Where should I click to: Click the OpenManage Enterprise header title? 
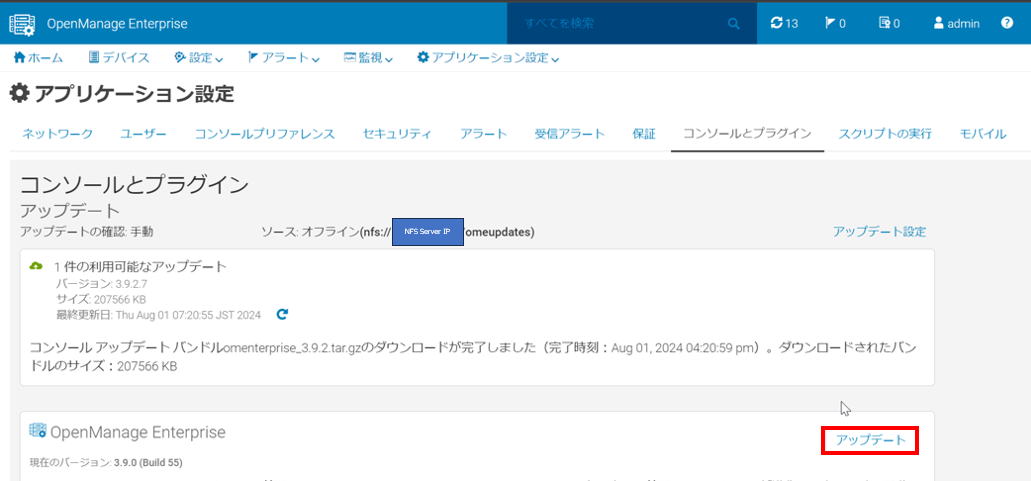pyautogui.click(x=117, y=24)
